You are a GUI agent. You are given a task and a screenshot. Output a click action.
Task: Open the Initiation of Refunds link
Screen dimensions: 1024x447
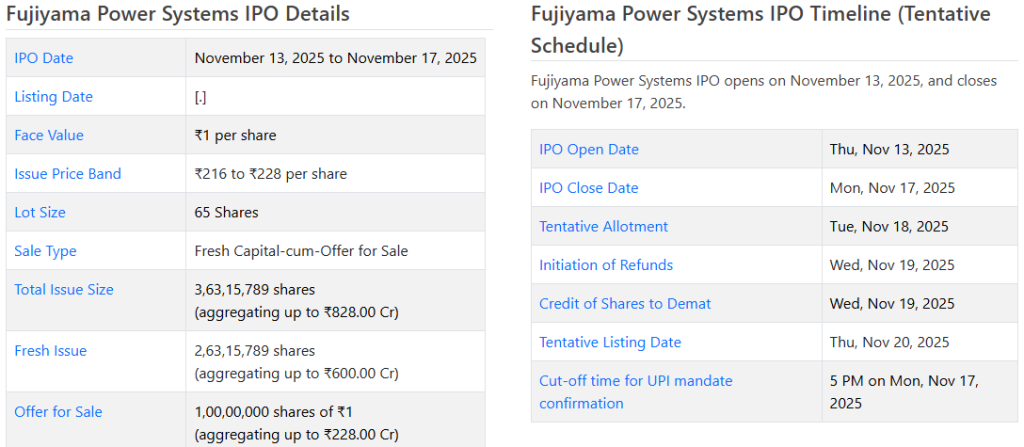[x=606, y=265]
